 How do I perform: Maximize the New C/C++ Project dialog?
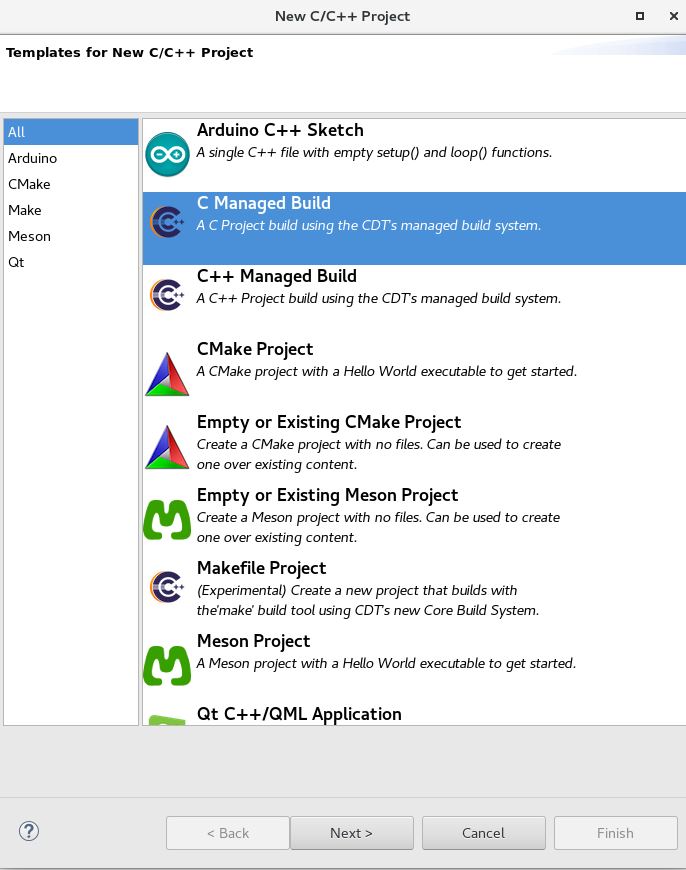pos(640,16)
